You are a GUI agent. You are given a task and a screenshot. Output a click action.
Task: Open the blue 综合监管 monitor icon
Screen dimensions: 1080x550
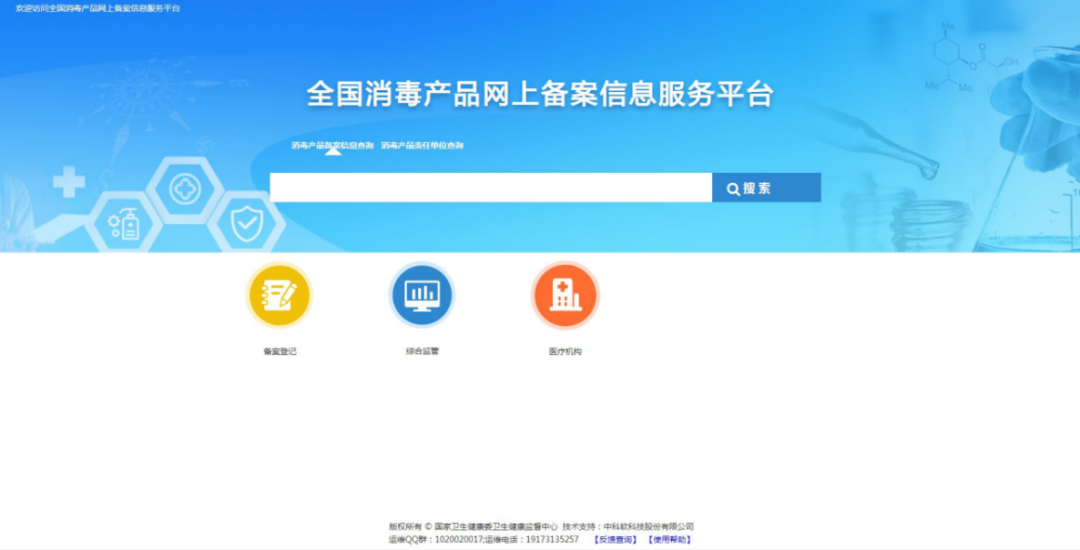click(421, 295)
